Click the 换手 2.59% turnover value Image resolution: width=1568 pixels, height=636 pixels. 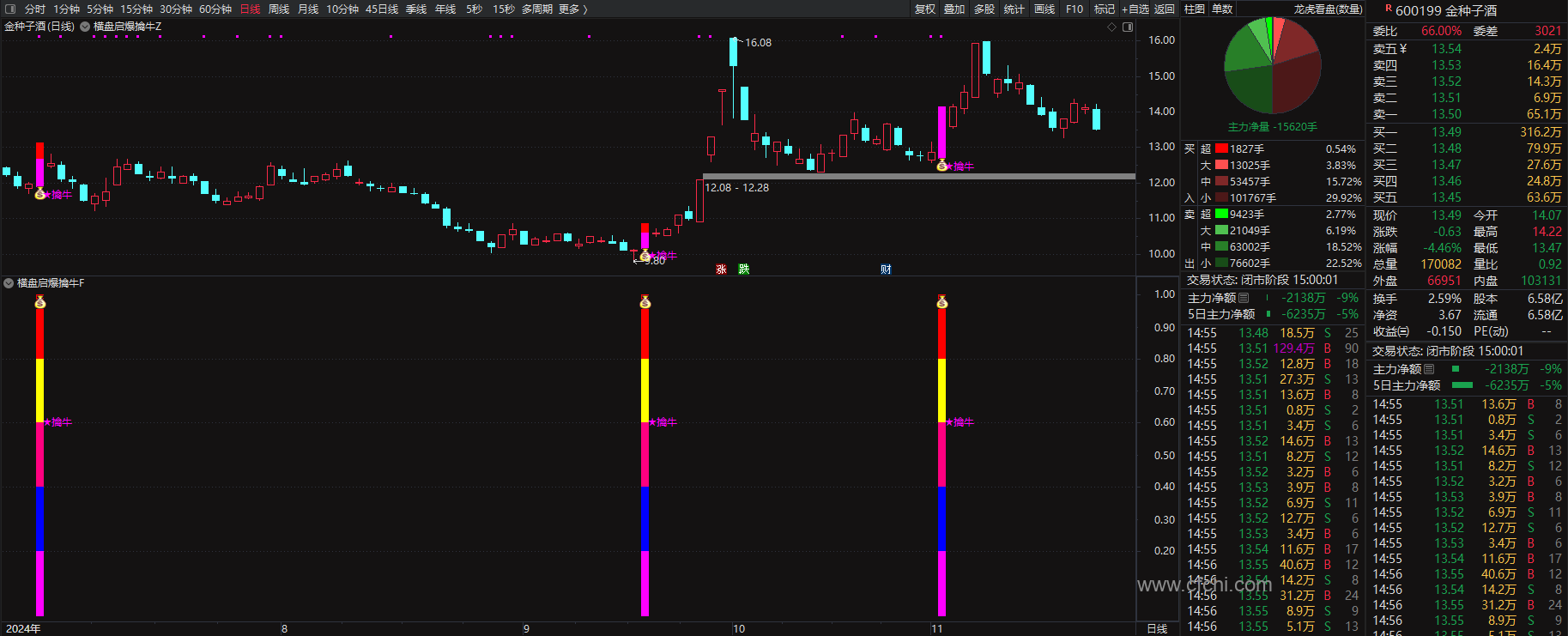click(1444, 299)
